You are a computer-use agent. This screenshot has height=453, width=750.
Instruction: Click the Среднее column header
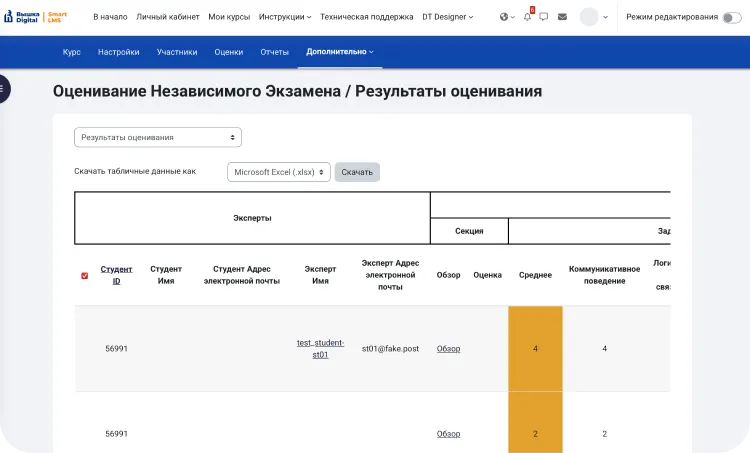(x=535, y=275)
